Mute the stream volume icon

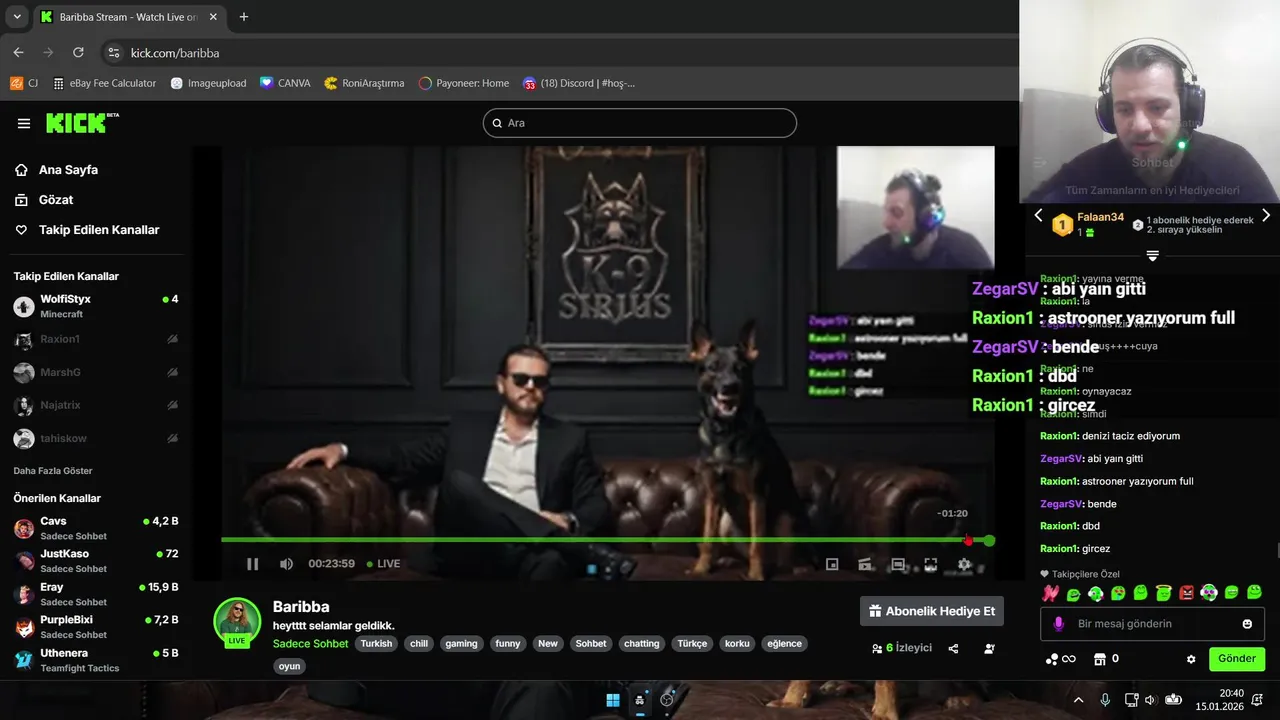click(286, 564)
